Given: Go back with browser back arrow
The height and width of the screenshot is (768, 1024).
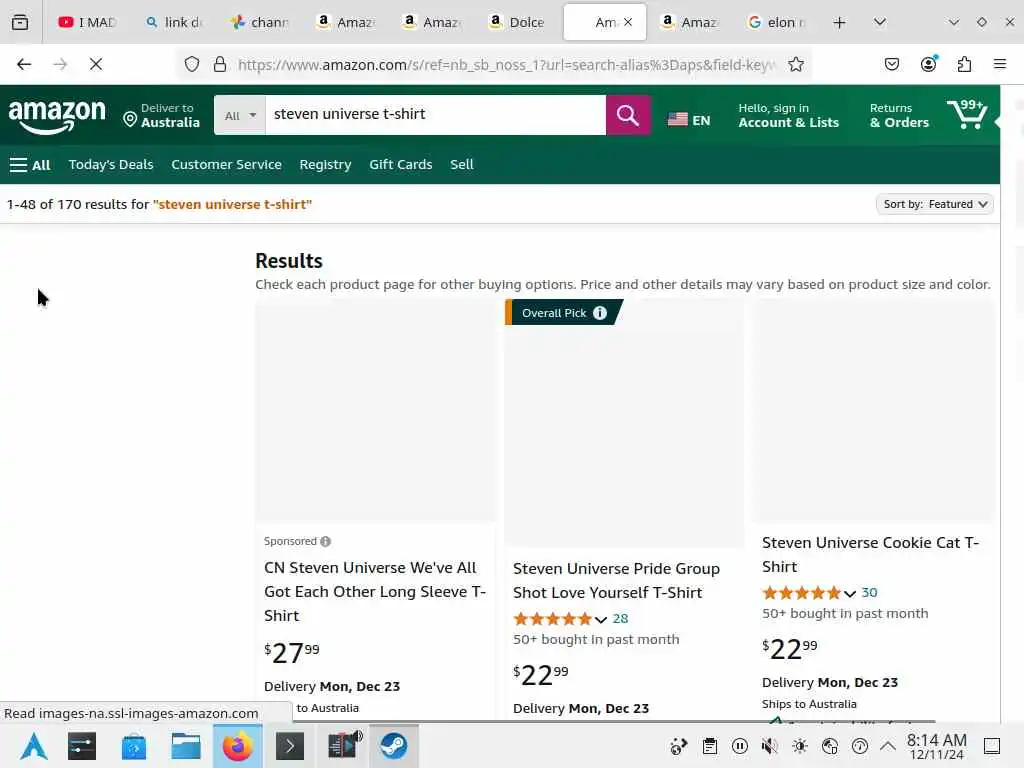Looking at the screenshot, I should (24, 64).
